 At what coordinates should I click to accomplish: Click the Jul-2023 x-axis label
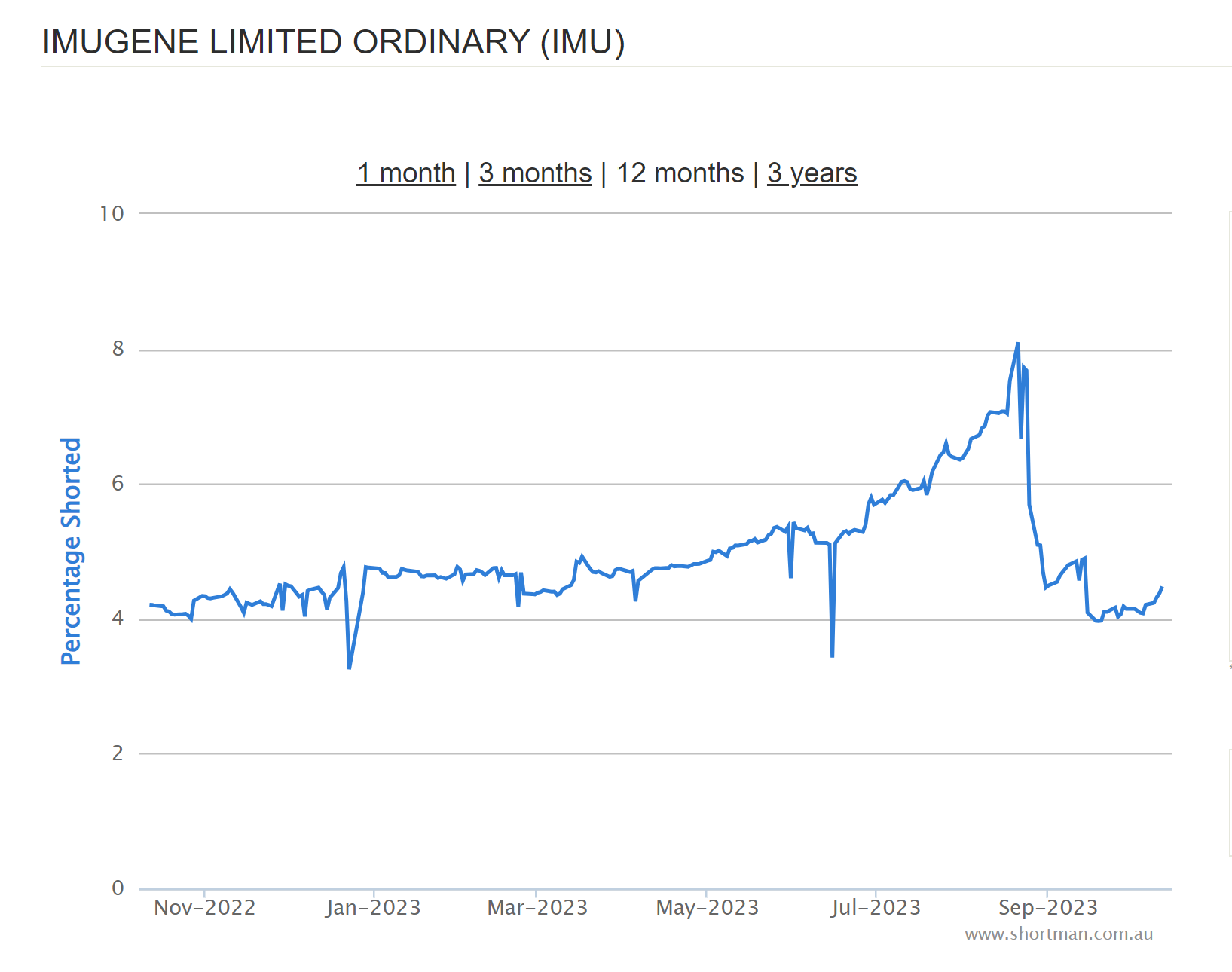tap(876, 907)
